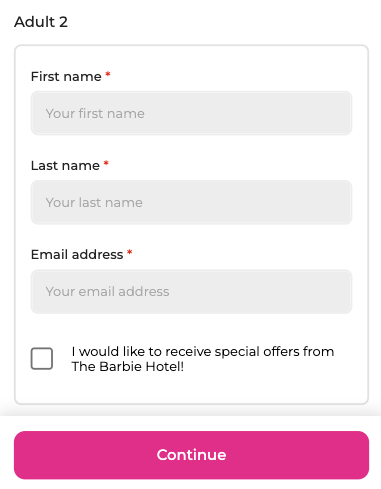Tick the special offers checkbox
Screen dimensions: 381x489
pos(42,359)
